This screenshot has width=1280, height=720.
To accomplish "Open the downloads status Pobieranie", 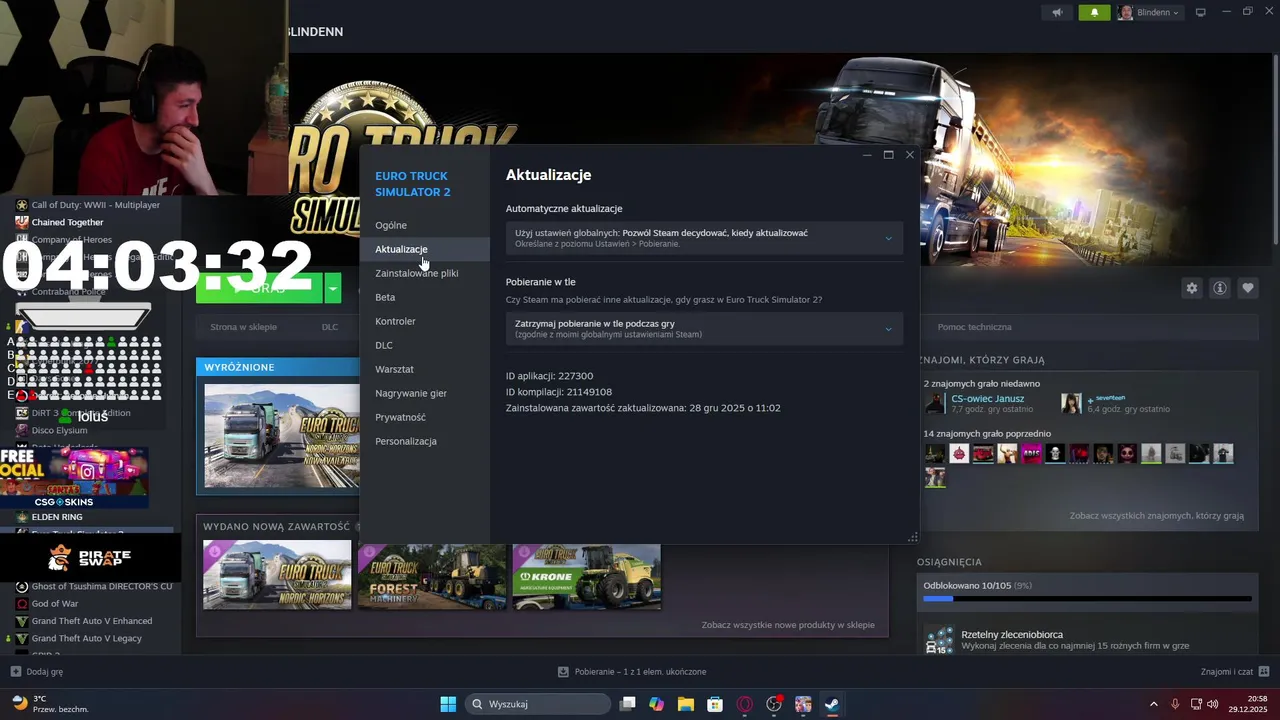I will [632, 672].
